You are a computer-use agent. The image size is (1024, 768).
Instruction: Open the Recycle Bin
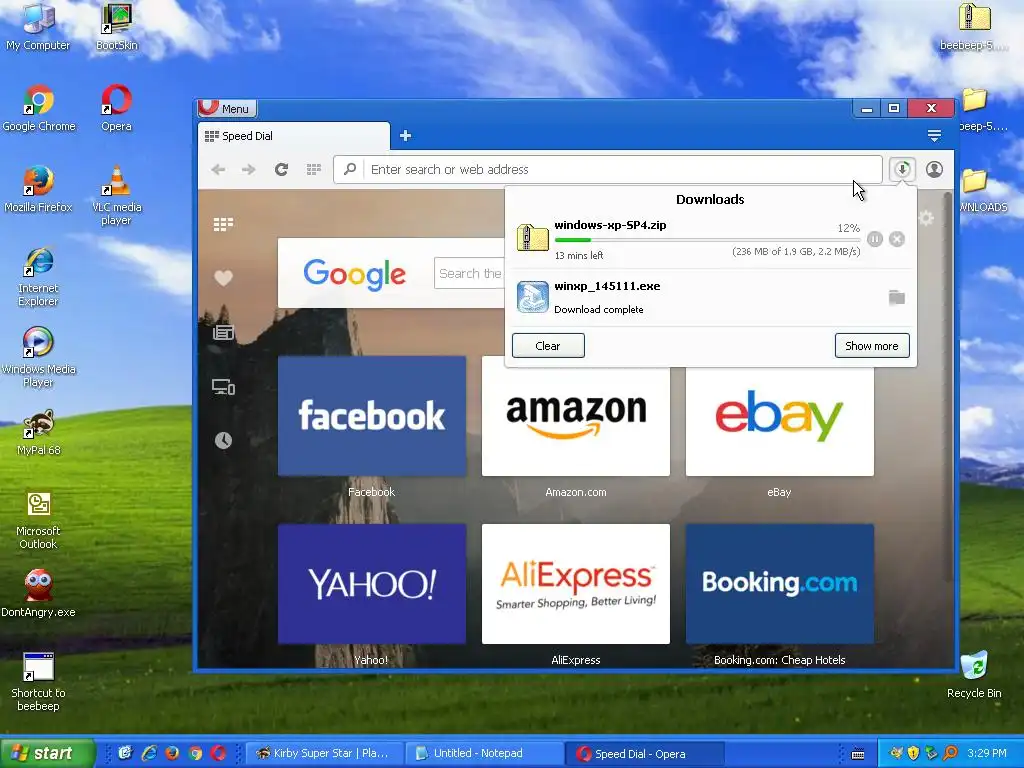coord(974,675)
